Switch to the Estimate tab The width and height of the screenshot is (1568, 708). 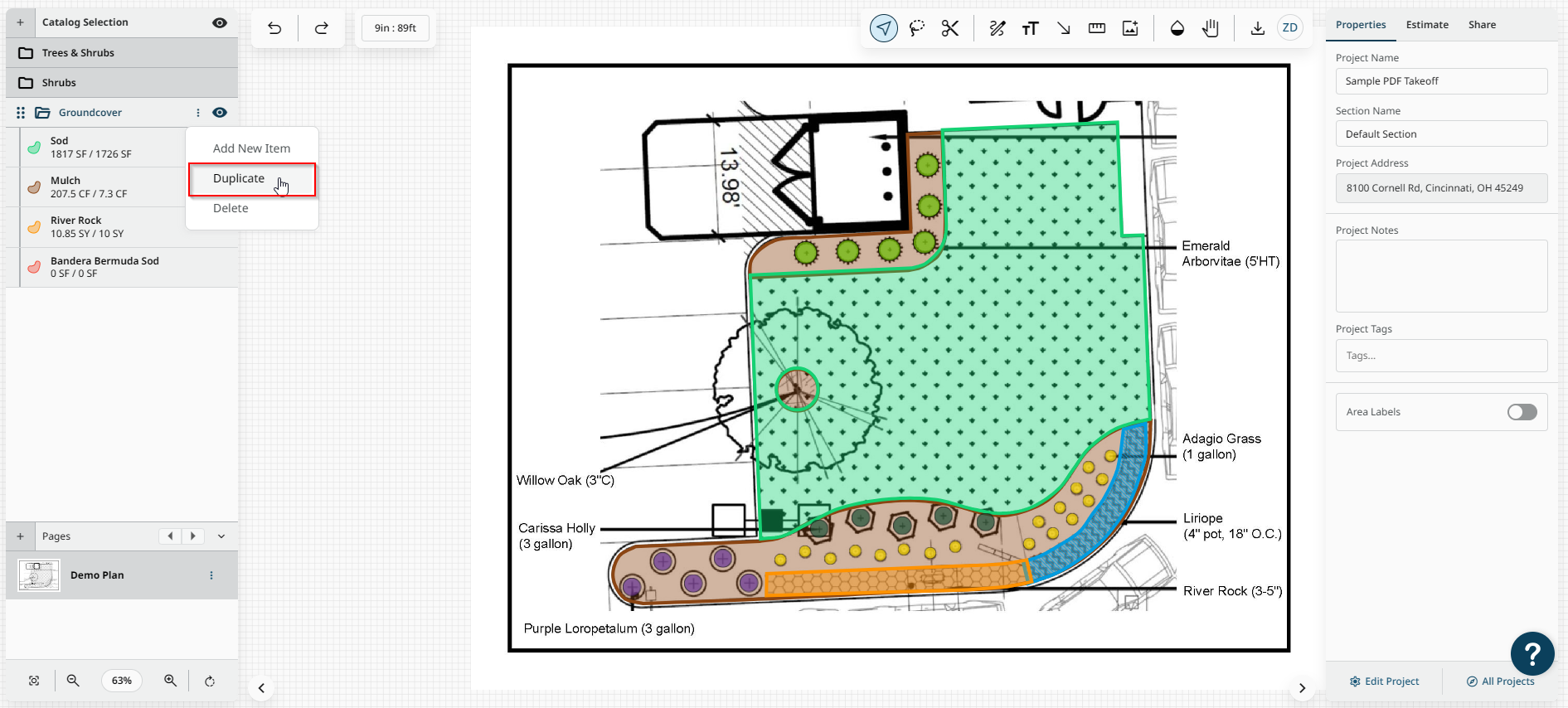tap(1427, 25)
